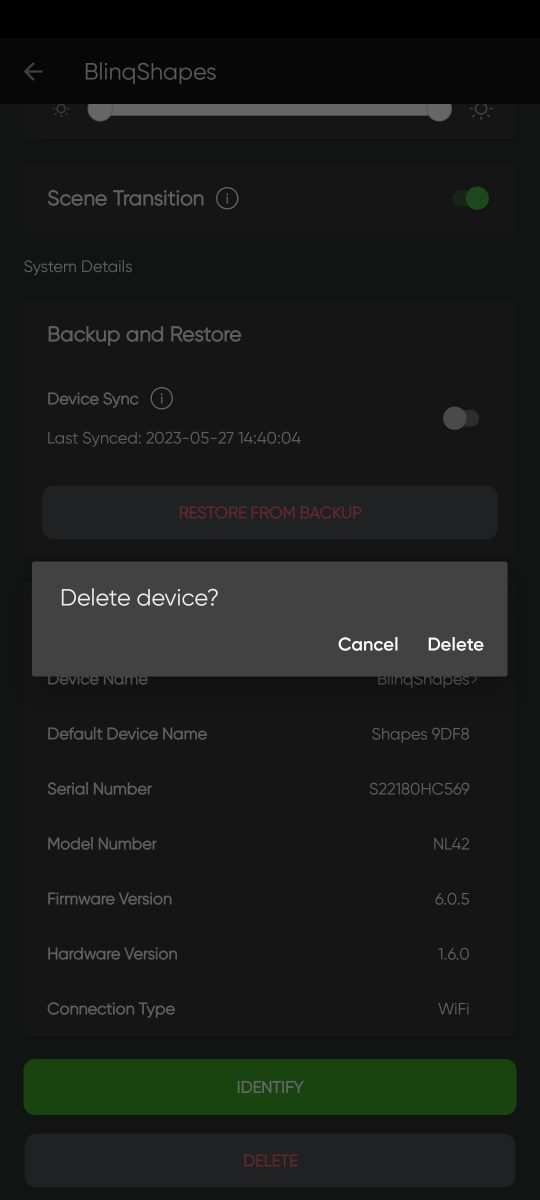Select the Firmware Version 6.0.5 row
This screenshot has height=1200, width=540.
click(x=258, y=899)
